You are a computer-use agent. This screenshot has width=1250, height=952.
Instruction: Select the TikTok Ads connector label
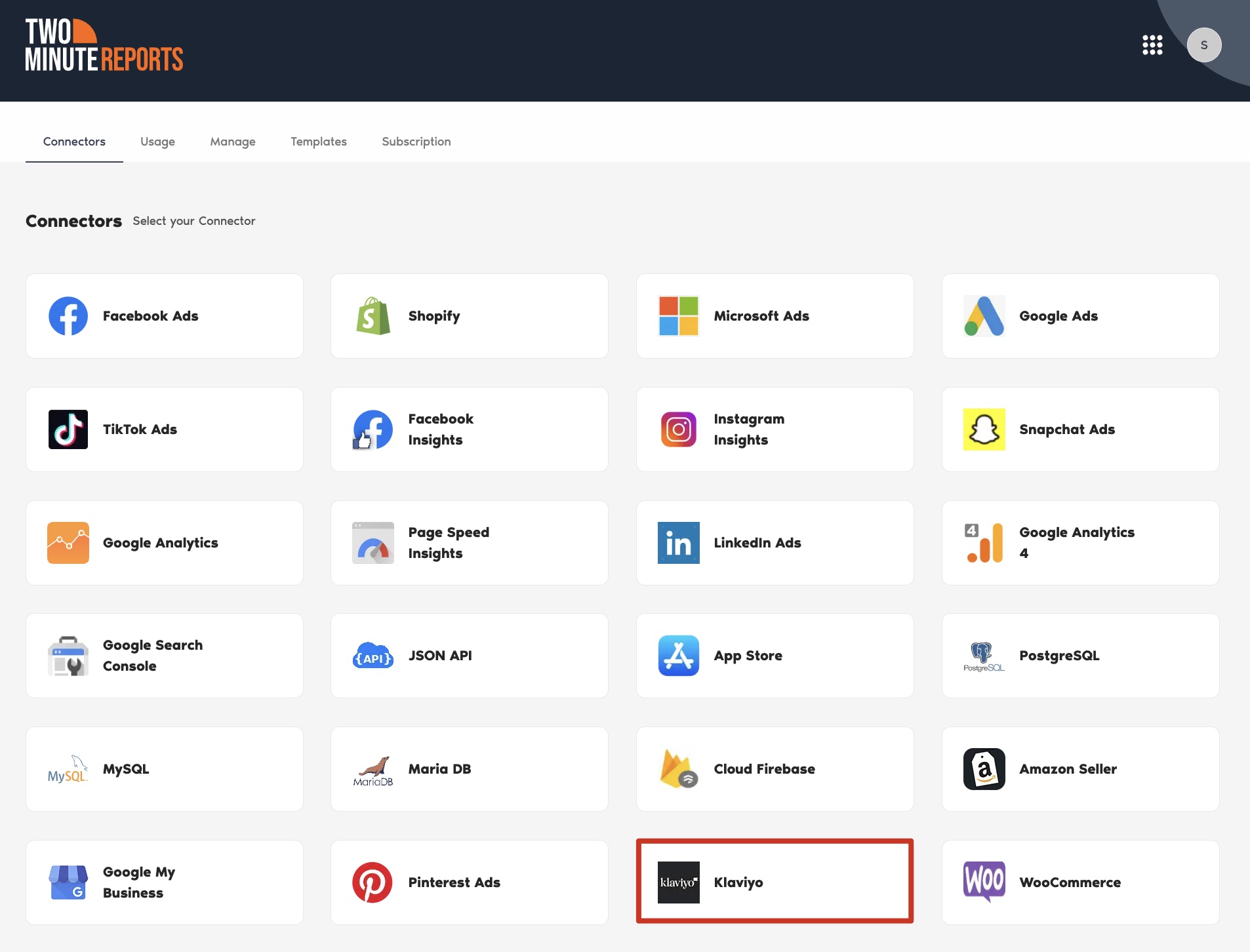[x=140, y=429]
